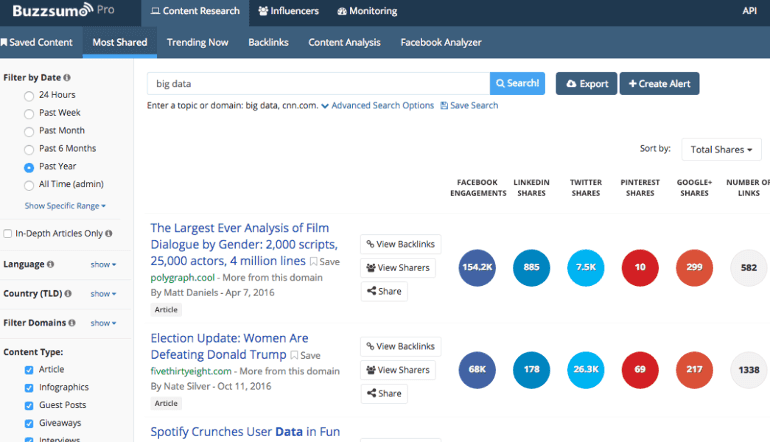Select the Past Week date filter
Viewport: 770px width, 442px height.
point(29,113)
